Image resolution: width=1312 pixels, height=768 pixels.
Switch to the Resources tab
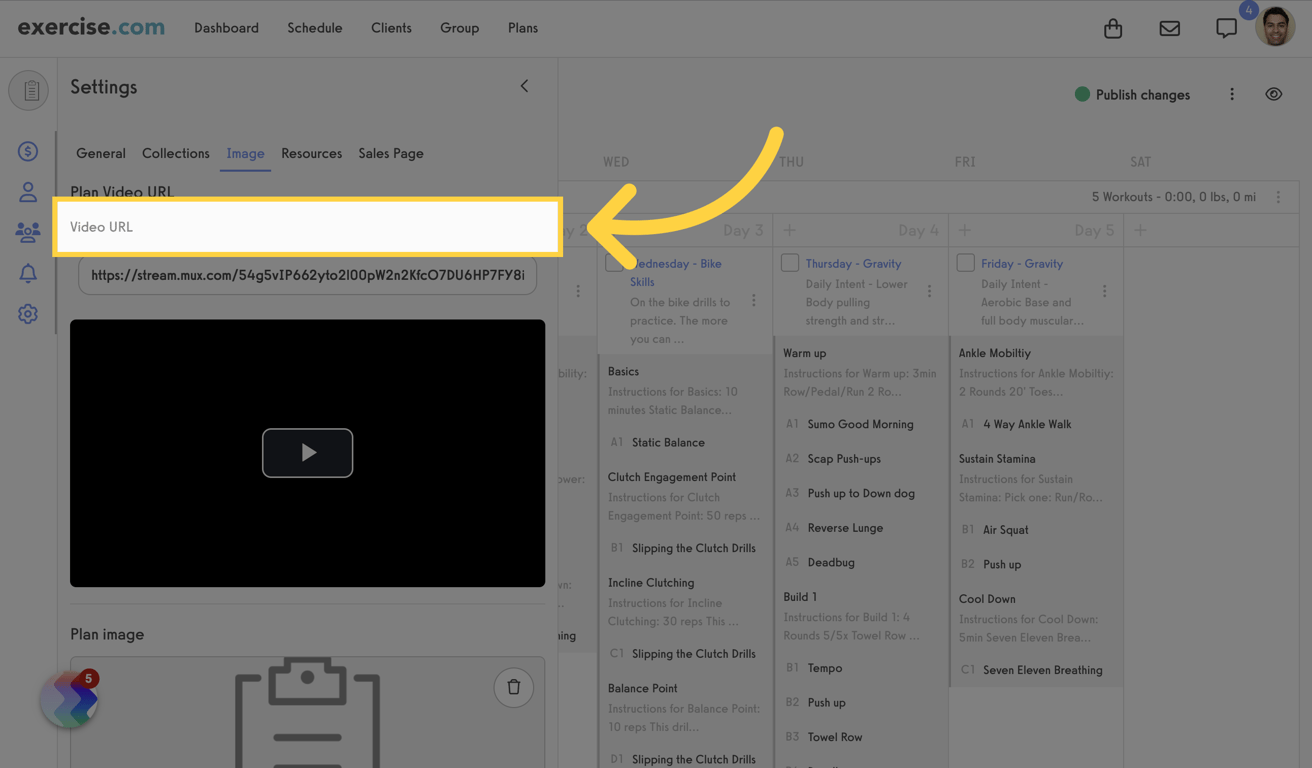(x=311, y=153)
